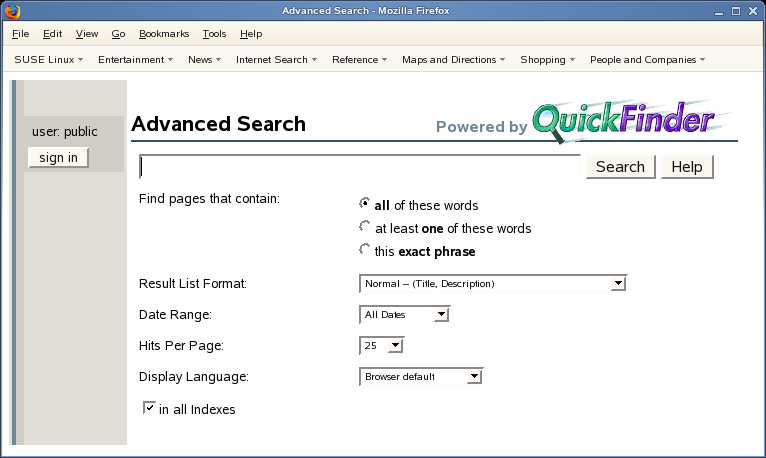
Task: Open the Result List Format dropdown
Action: 493,284
